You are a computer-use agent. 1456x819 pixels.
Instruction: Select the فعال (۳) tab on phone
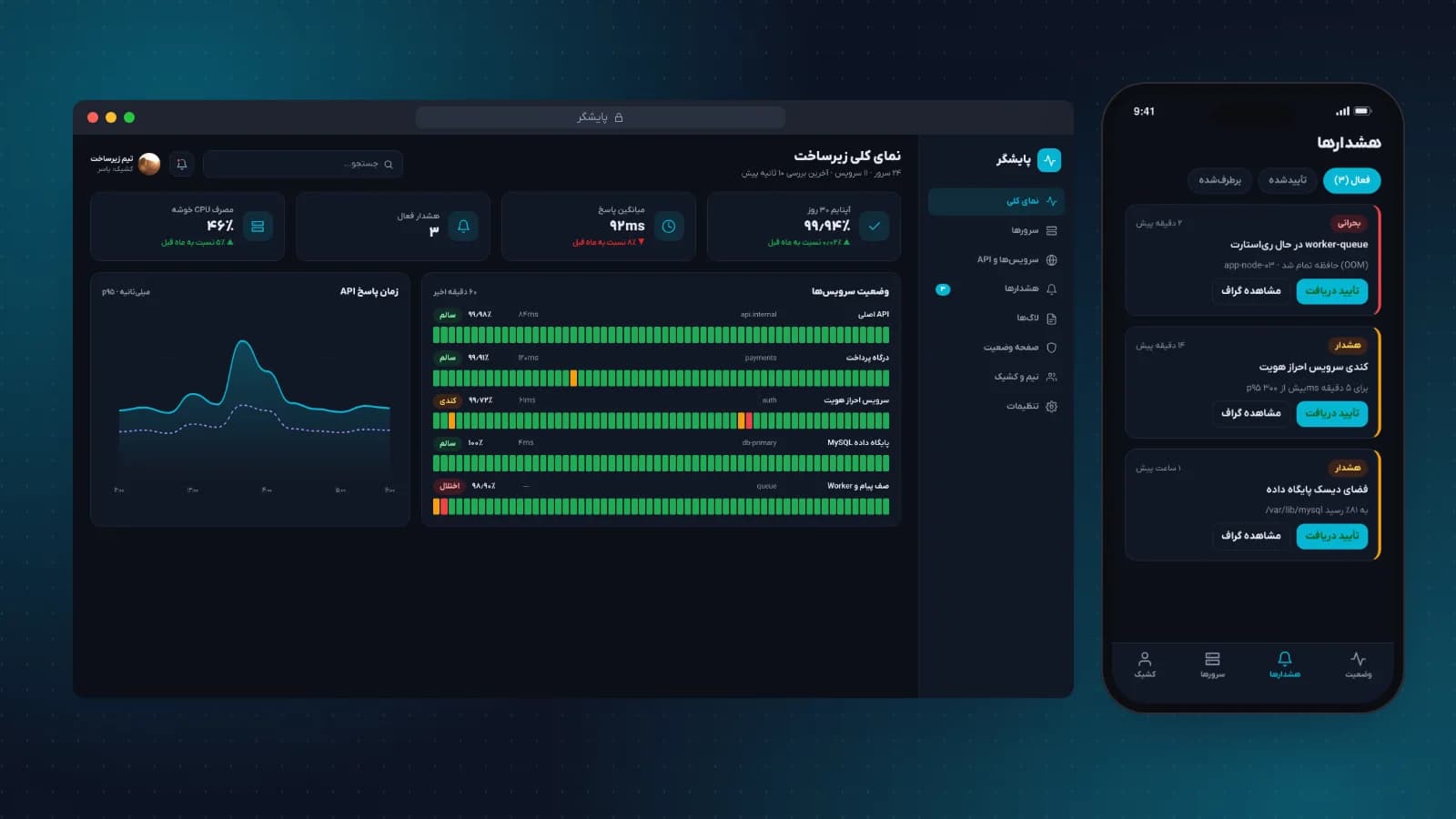(x=1351, y=180)
